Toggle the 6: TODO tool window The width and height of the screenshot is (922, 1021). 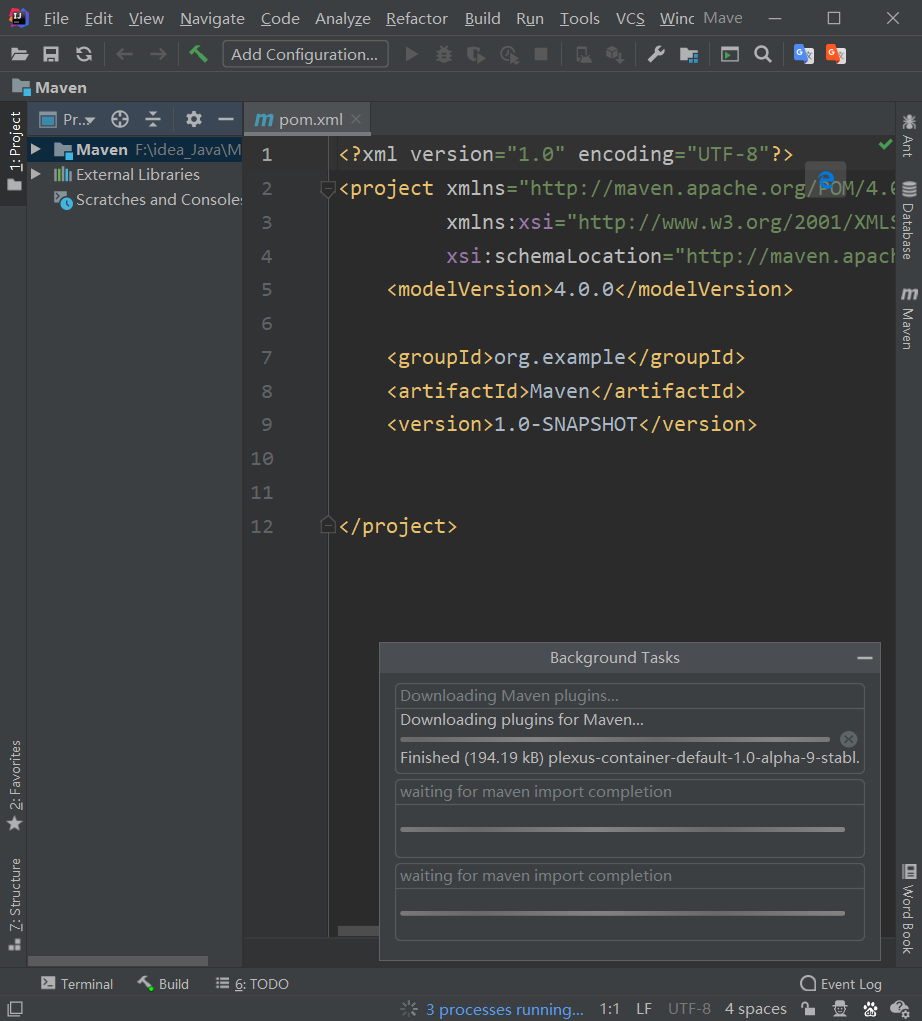click(253, 984)
